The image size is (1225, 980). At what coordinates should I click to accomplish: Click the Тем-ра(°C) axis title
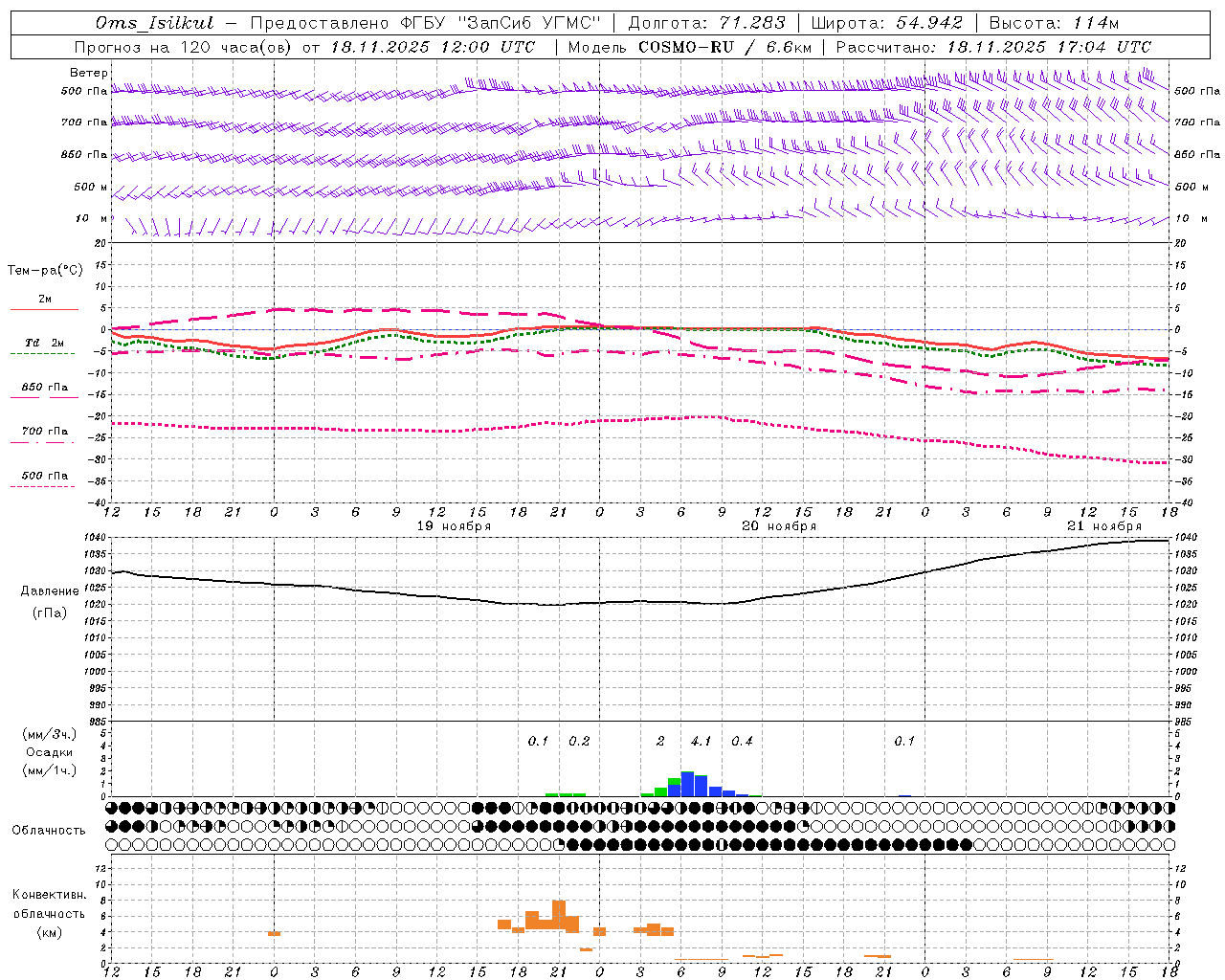pos(45,271)
